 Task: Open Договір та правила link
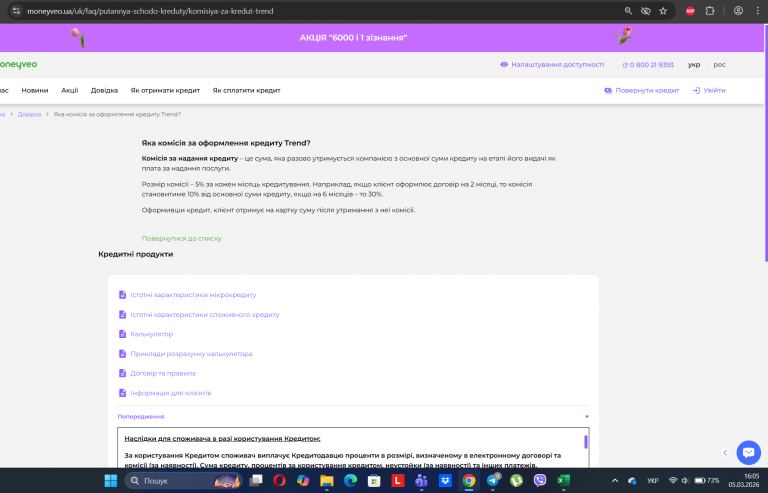163,373
